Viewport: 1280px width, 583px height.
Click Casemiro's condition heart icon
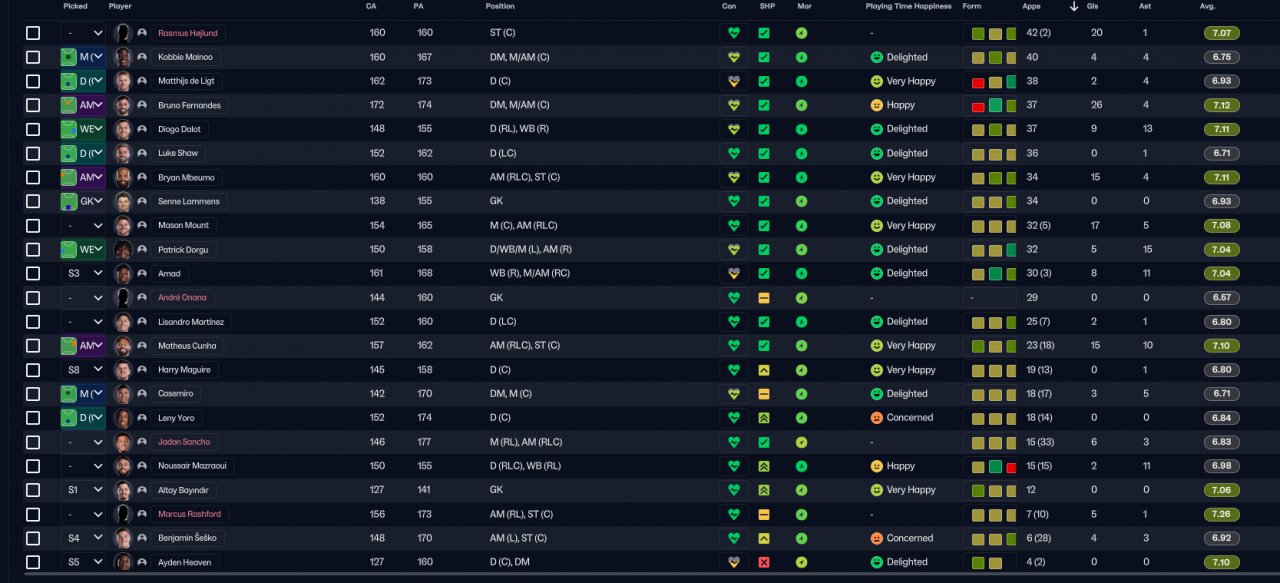coord(734,394)
